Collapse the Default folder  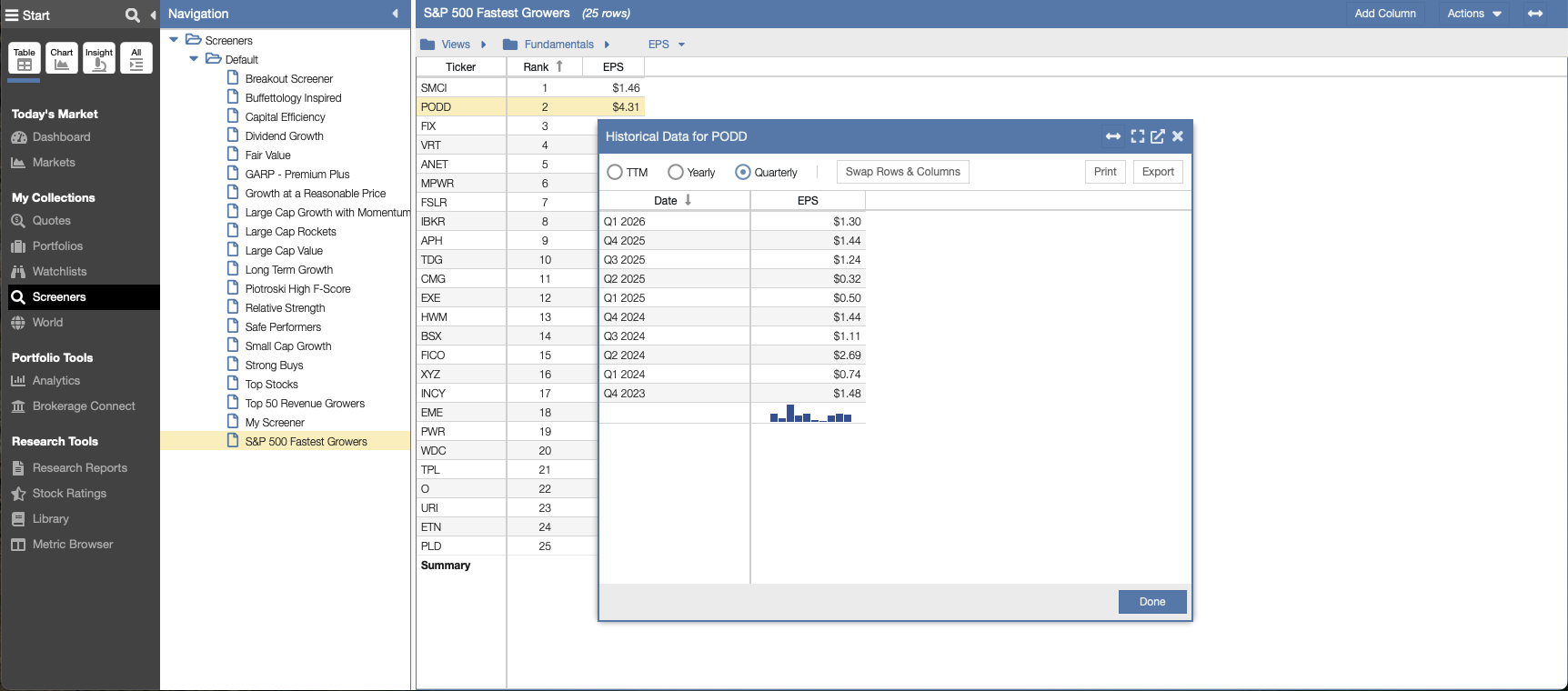pyautogui.click(x=194, y=59)
